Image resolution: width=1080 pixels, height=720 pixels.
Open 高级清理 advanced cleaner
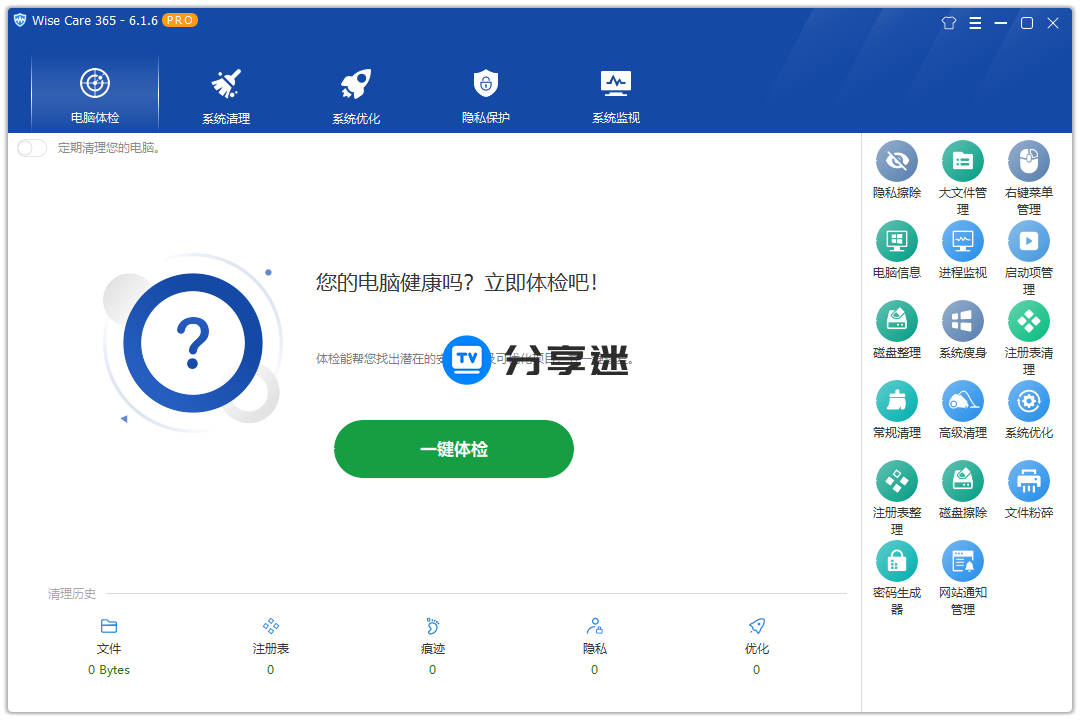pos(962,400)
